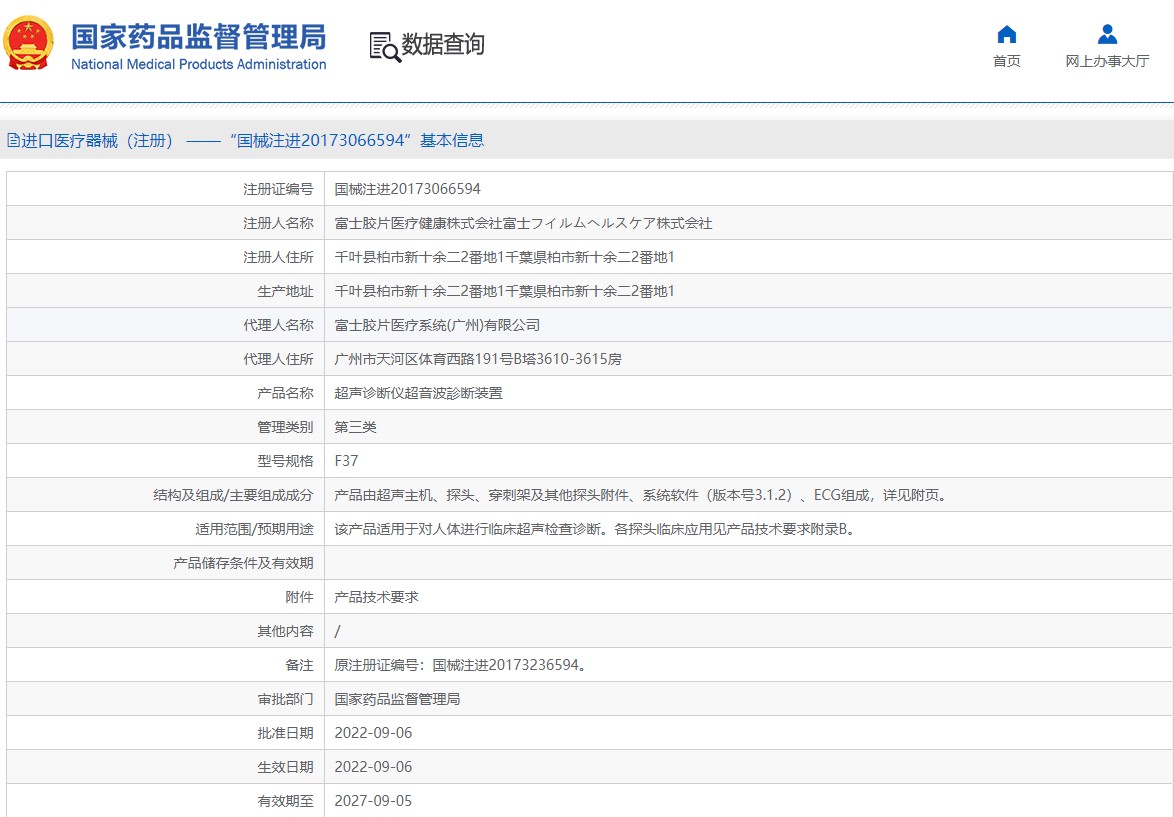Select structure description 产品由超声主机 text
The image size is (1174, 817).
coord(642,495)
